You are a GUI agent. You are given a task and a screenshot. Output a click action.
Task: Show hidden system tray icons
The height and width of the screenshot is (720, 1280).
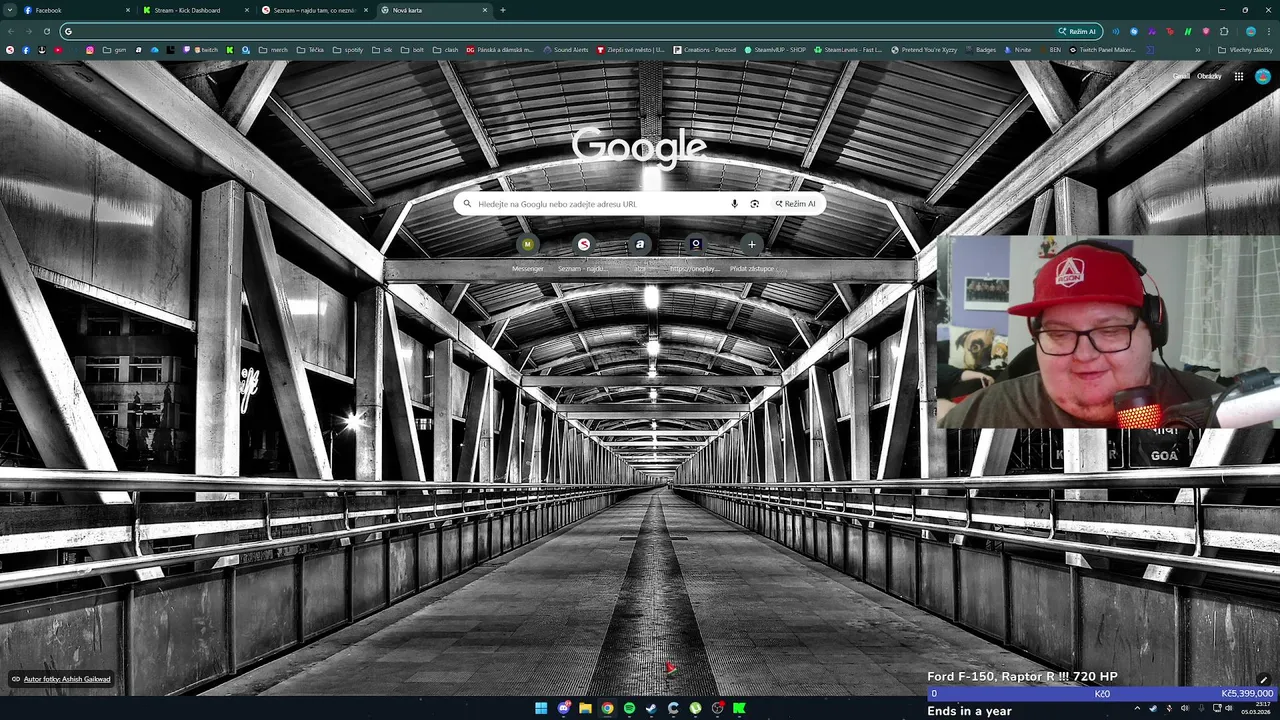pos(1137,708)
